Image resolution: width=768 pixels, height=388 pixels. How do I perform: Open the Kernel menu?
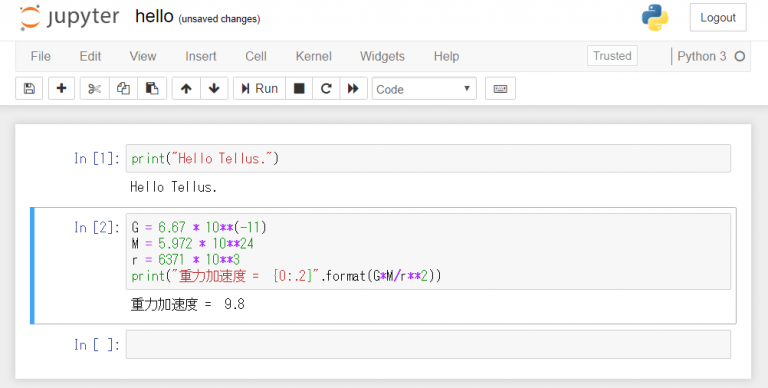point(313,56)
